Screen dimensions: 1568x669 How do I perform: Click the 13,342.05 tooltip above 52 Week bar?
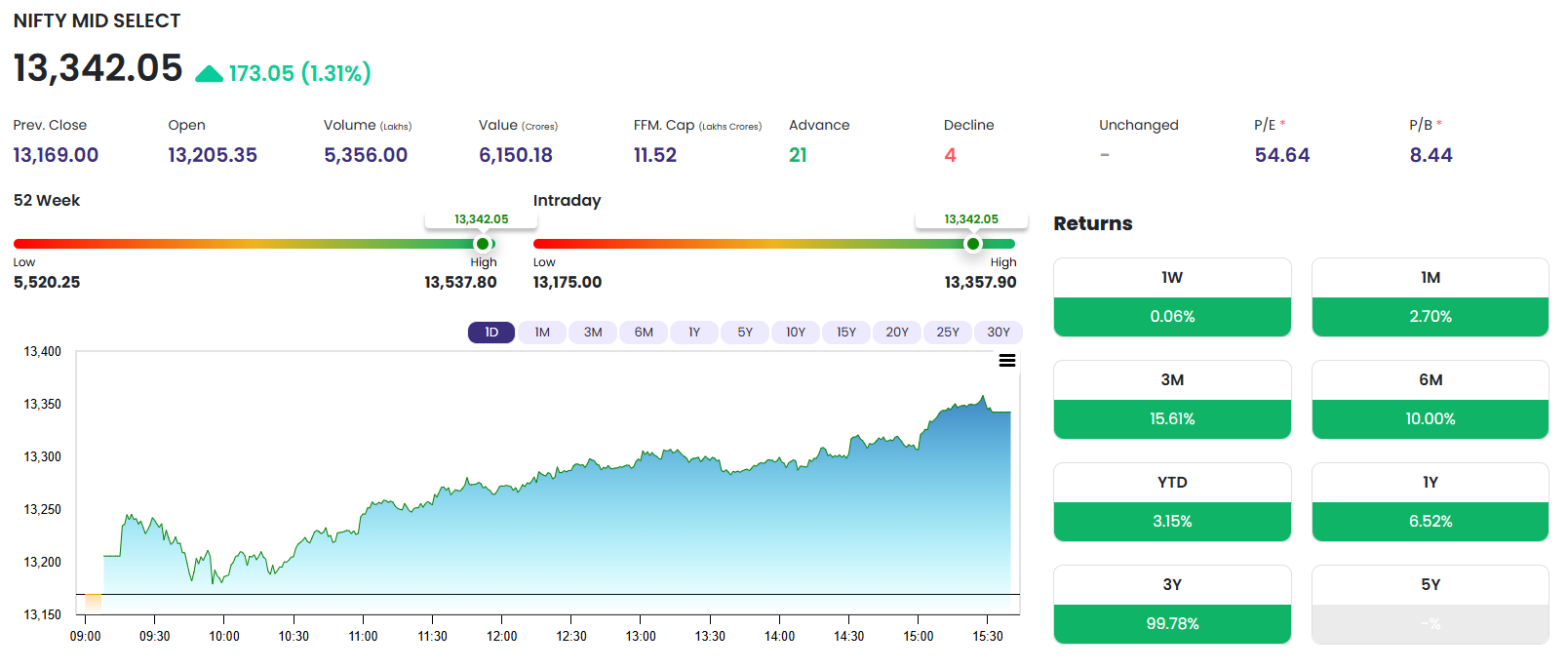pyautogui.click(x=482, y=219)
